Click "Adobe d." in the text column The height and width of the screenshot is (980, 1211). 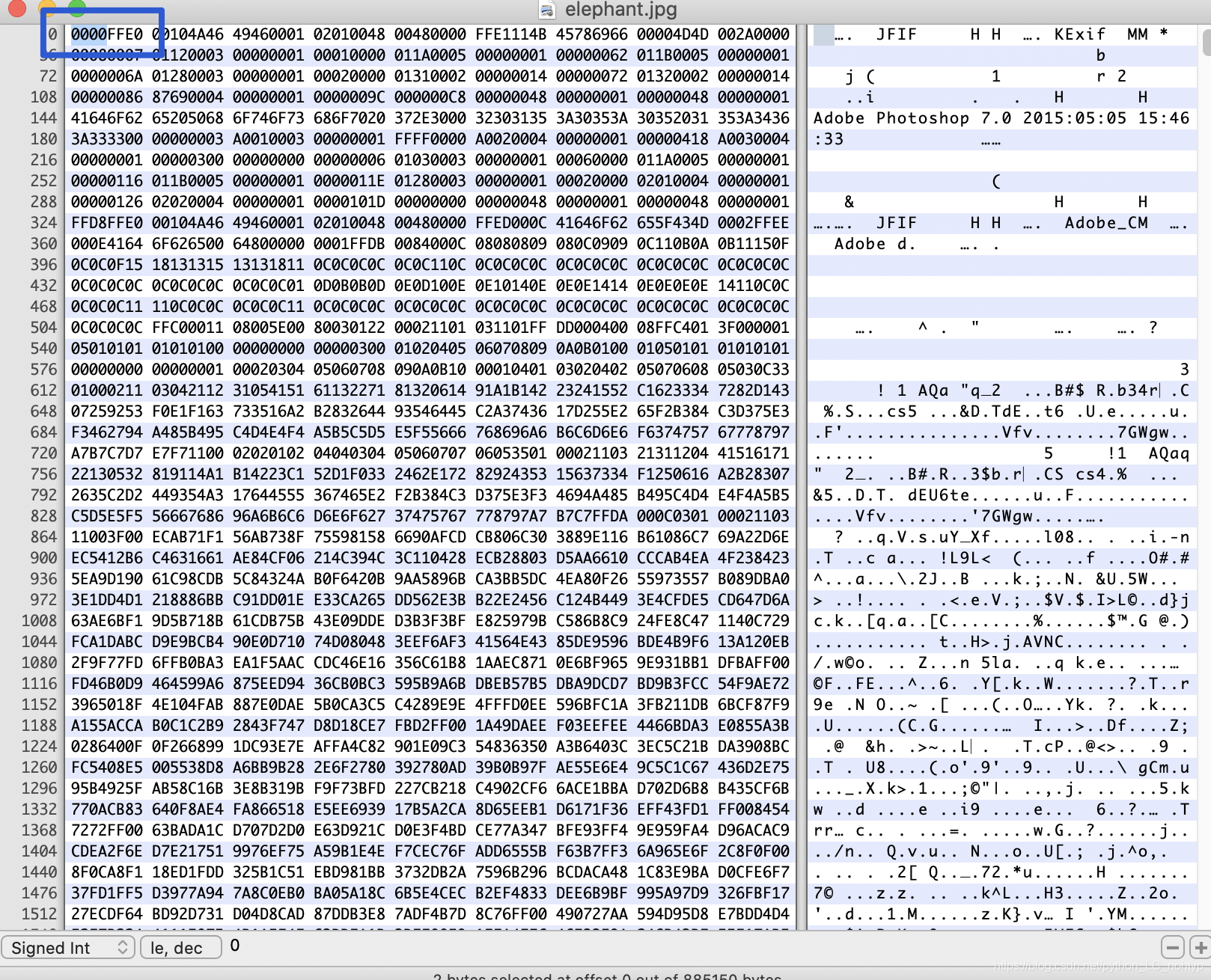[x=875, y=244]
